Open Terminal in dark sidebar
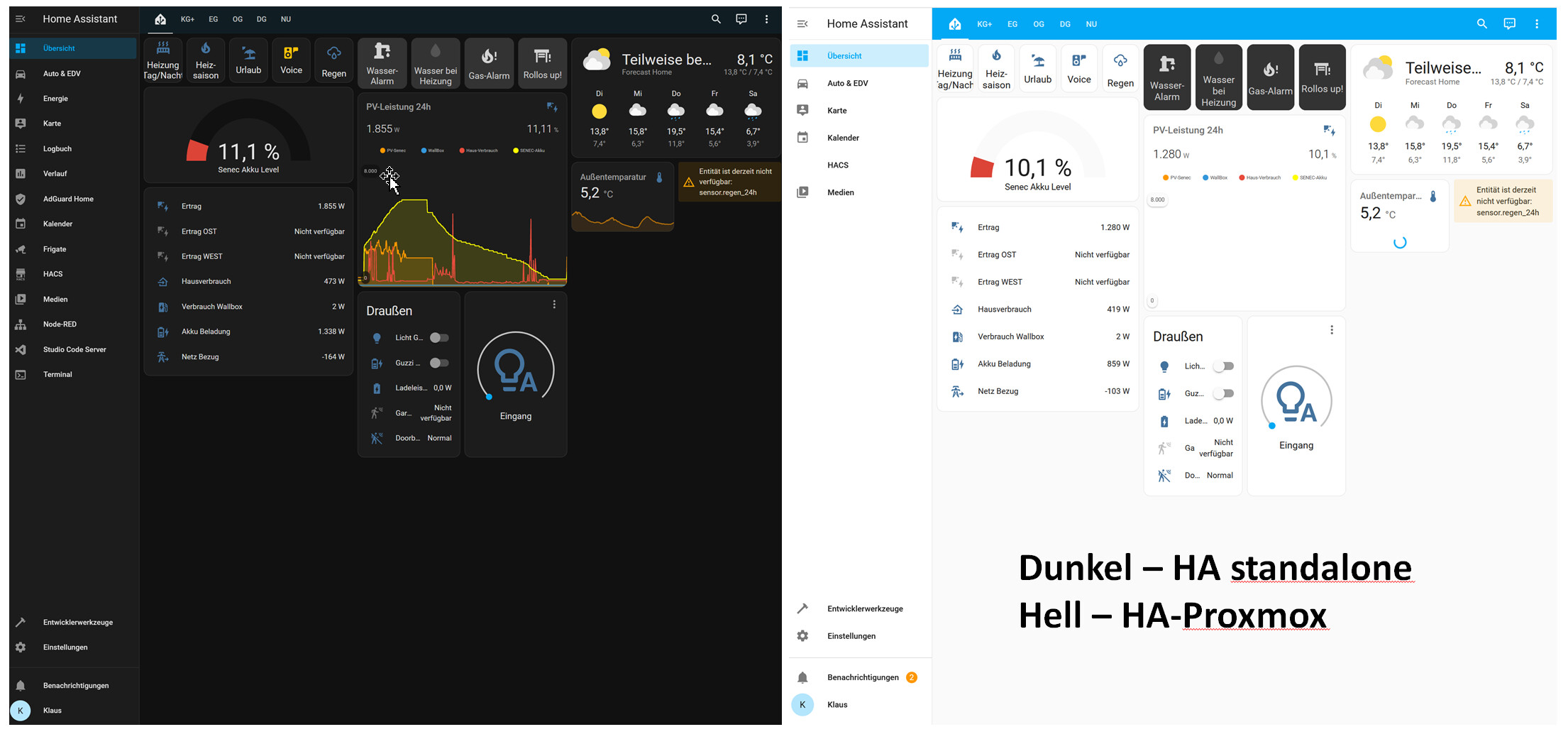 [74, 374]
